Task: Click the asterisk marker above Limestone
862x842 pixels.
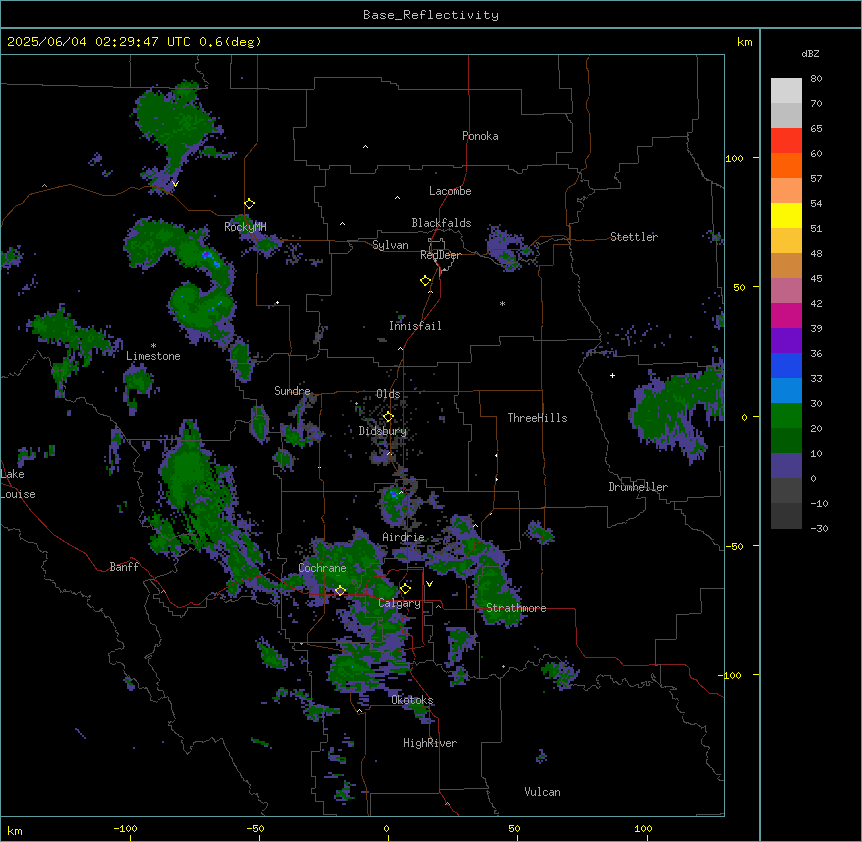Action: [x=153, y=346]
